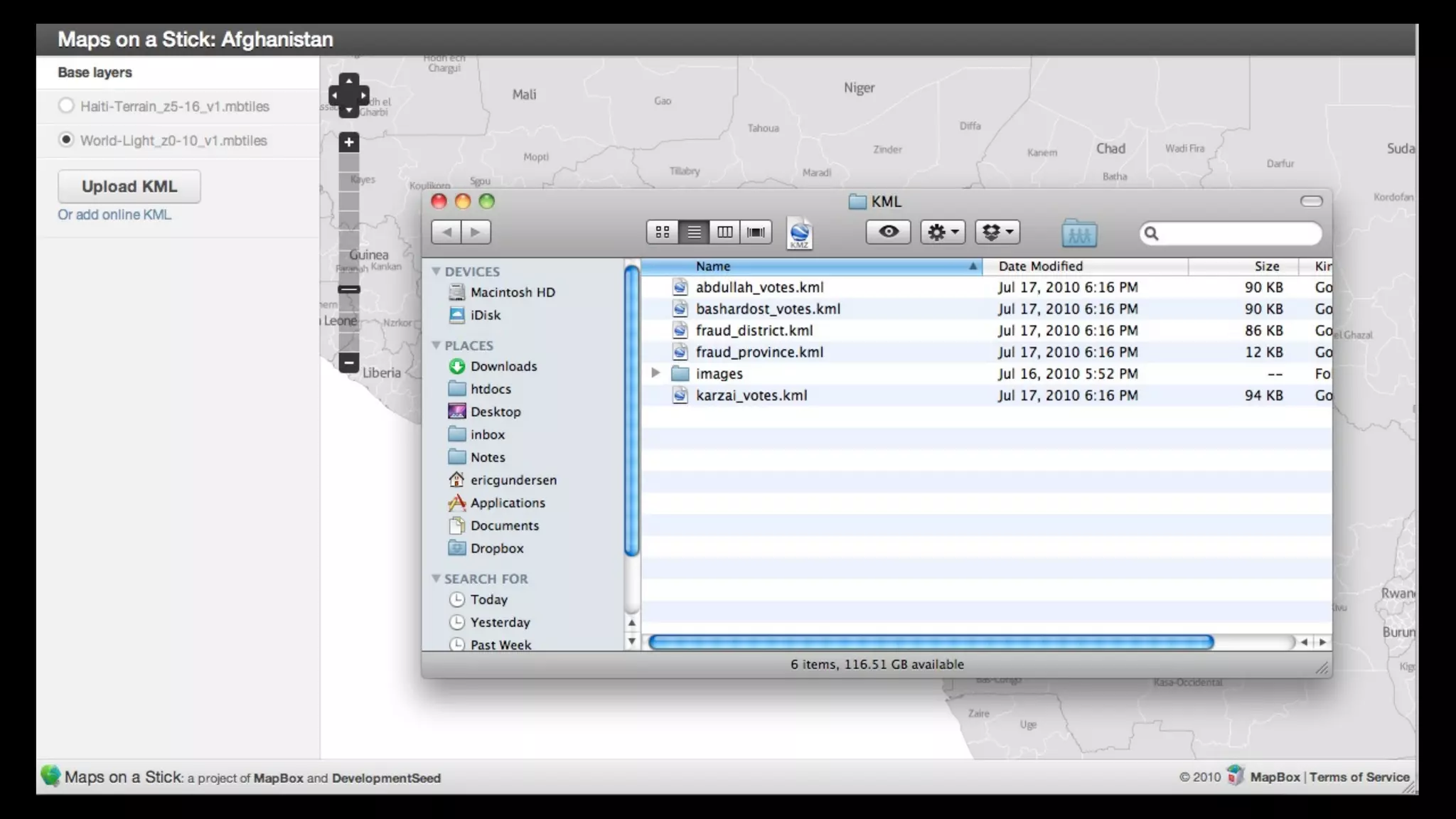Open the Dropbox toolbar dropdown menu
The width and height of the screenshot is (1456, 819).
pos(997,232)
